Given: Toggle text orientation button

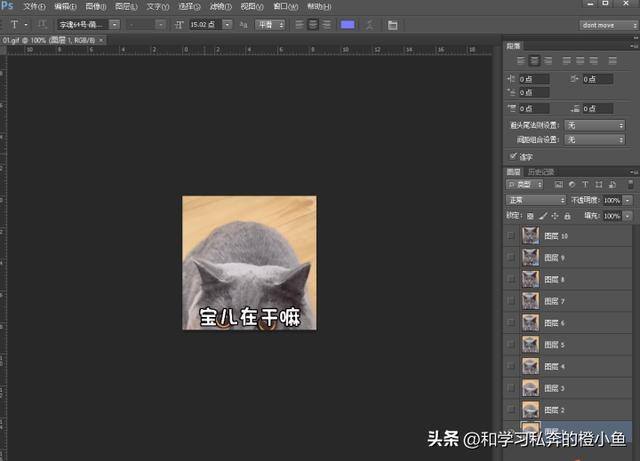Looking at the screenshot, I should click(42, 24).
